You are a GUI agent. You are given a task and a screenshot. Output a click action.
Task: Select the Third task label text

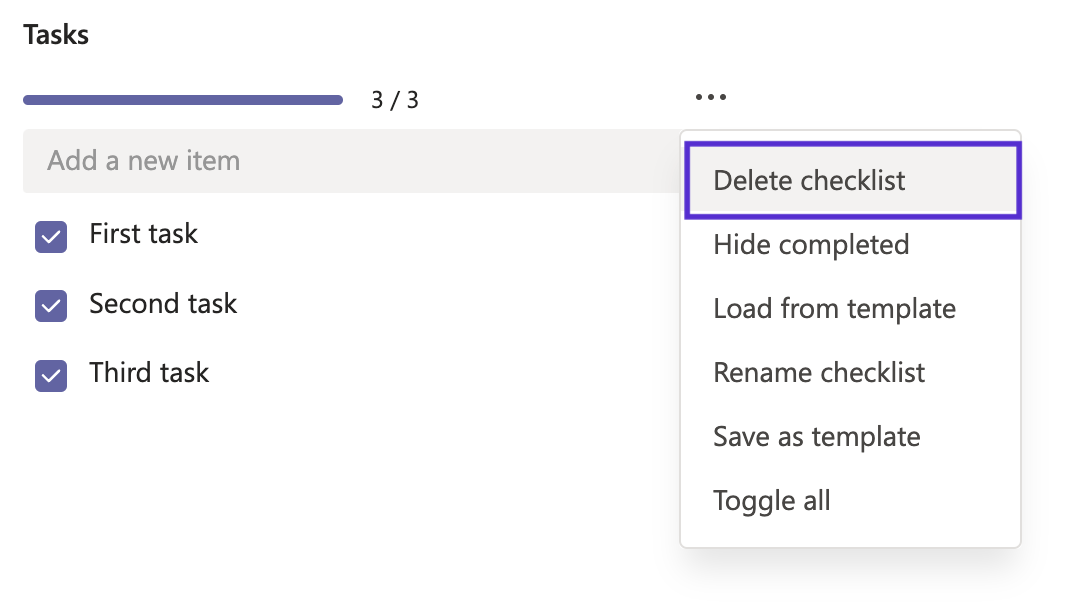pos(149,373)
